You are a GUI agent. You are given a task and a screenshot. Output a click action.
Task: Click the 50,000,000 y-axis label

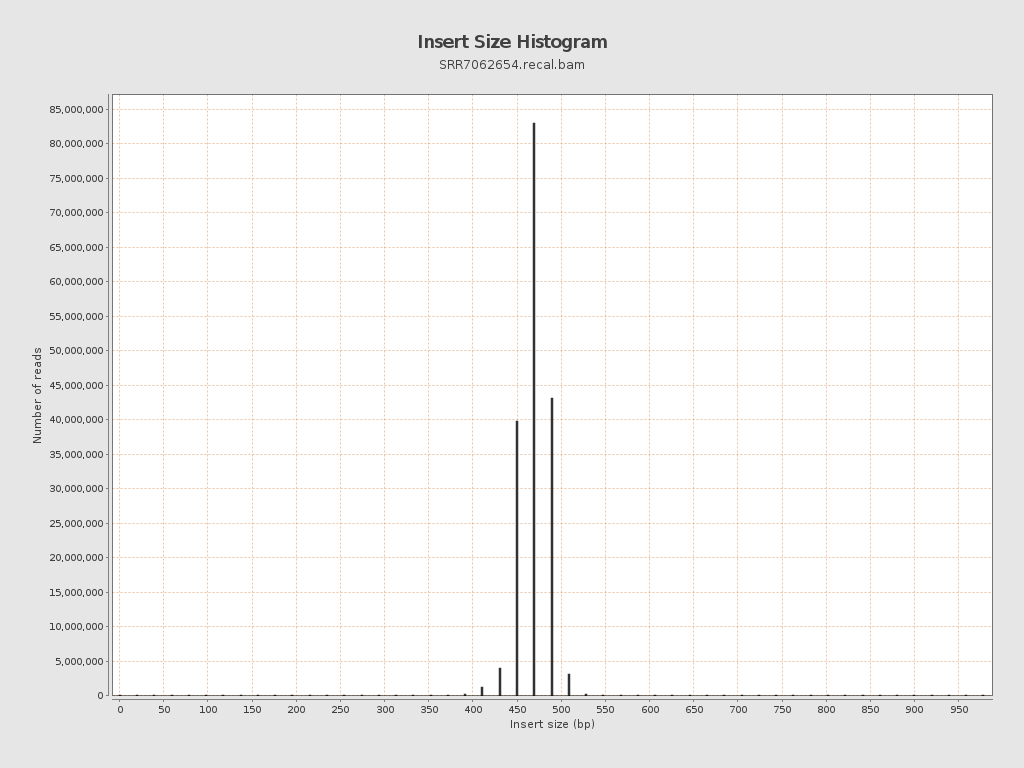pos(76,351)
